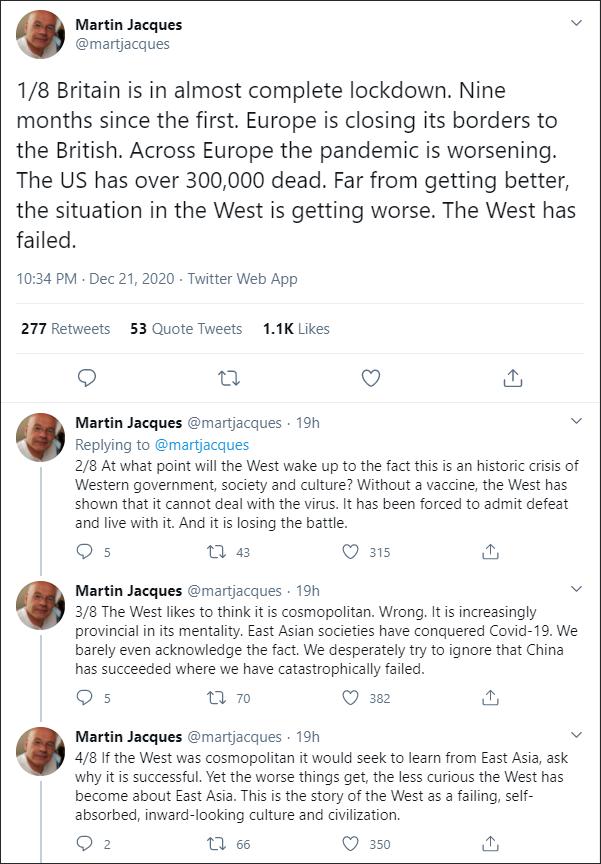
Task: Share the 2/8 reply tweet
Action: (x=490, y=552)
